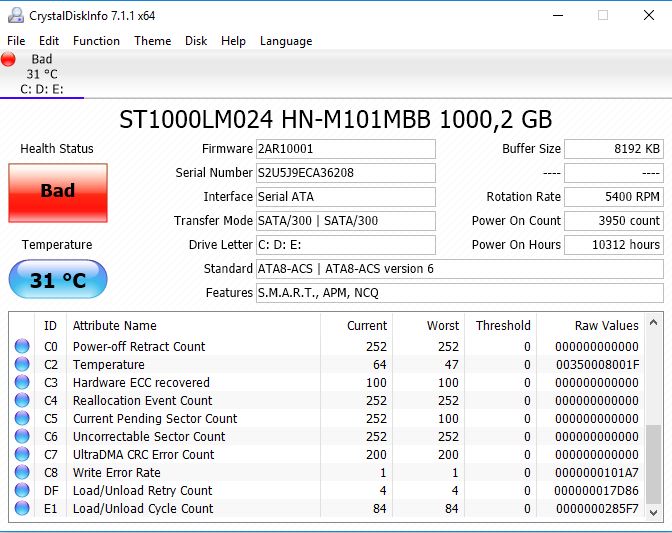
Task: Click the Standard field ATA8-ACS version 6
Action: [460, 269]
